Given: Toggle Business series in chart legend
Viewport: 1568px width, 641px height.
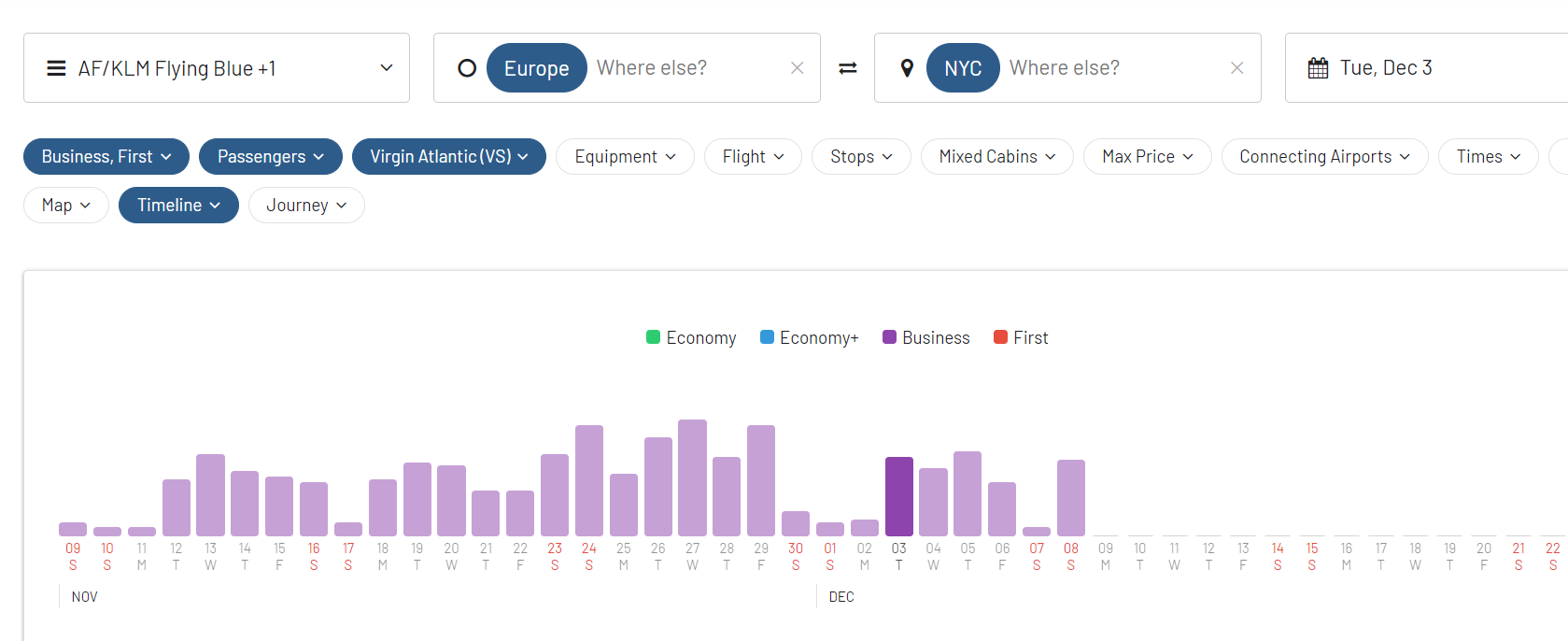Looking at the screenshot, I should click(x=925, y=337).
